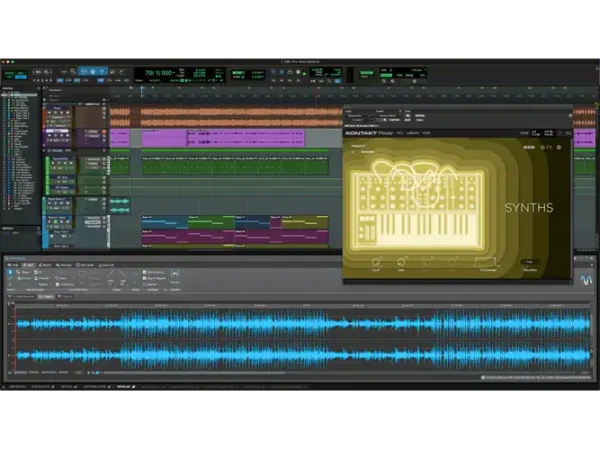This screenshot has width=600, height=450.
Task: Click the first knob at Kontakt bottom left
Action: 376,262
